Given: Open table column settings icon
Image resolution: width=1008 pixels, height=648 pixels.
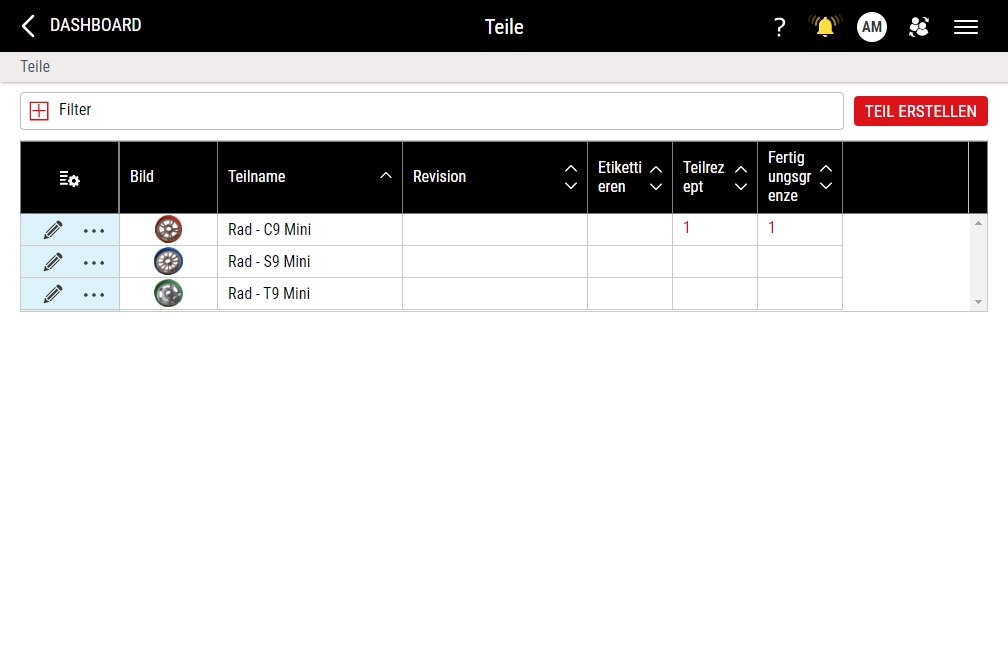Looking at the screenshot, I should point(69,178).
